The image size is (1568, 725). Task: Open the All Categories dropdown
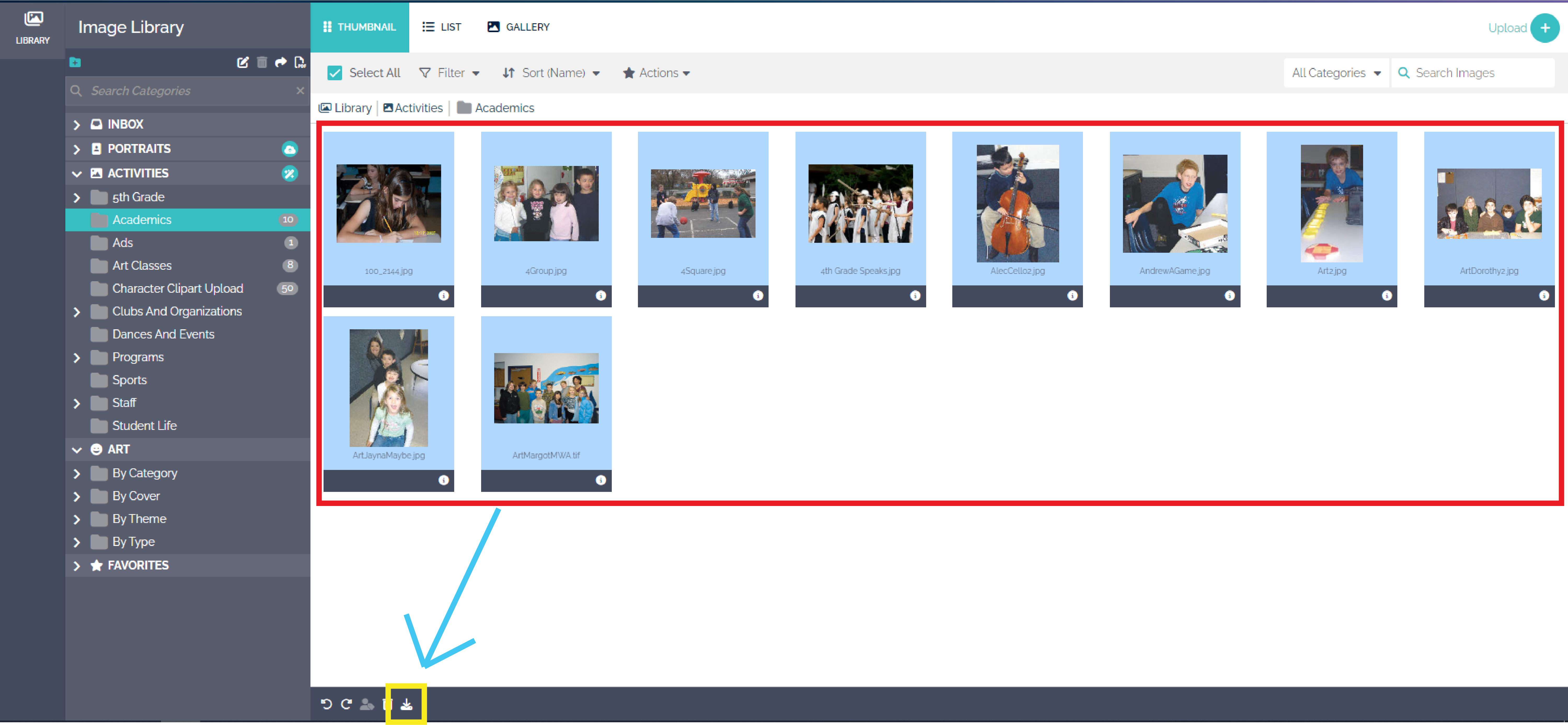tap(1336, 73)
